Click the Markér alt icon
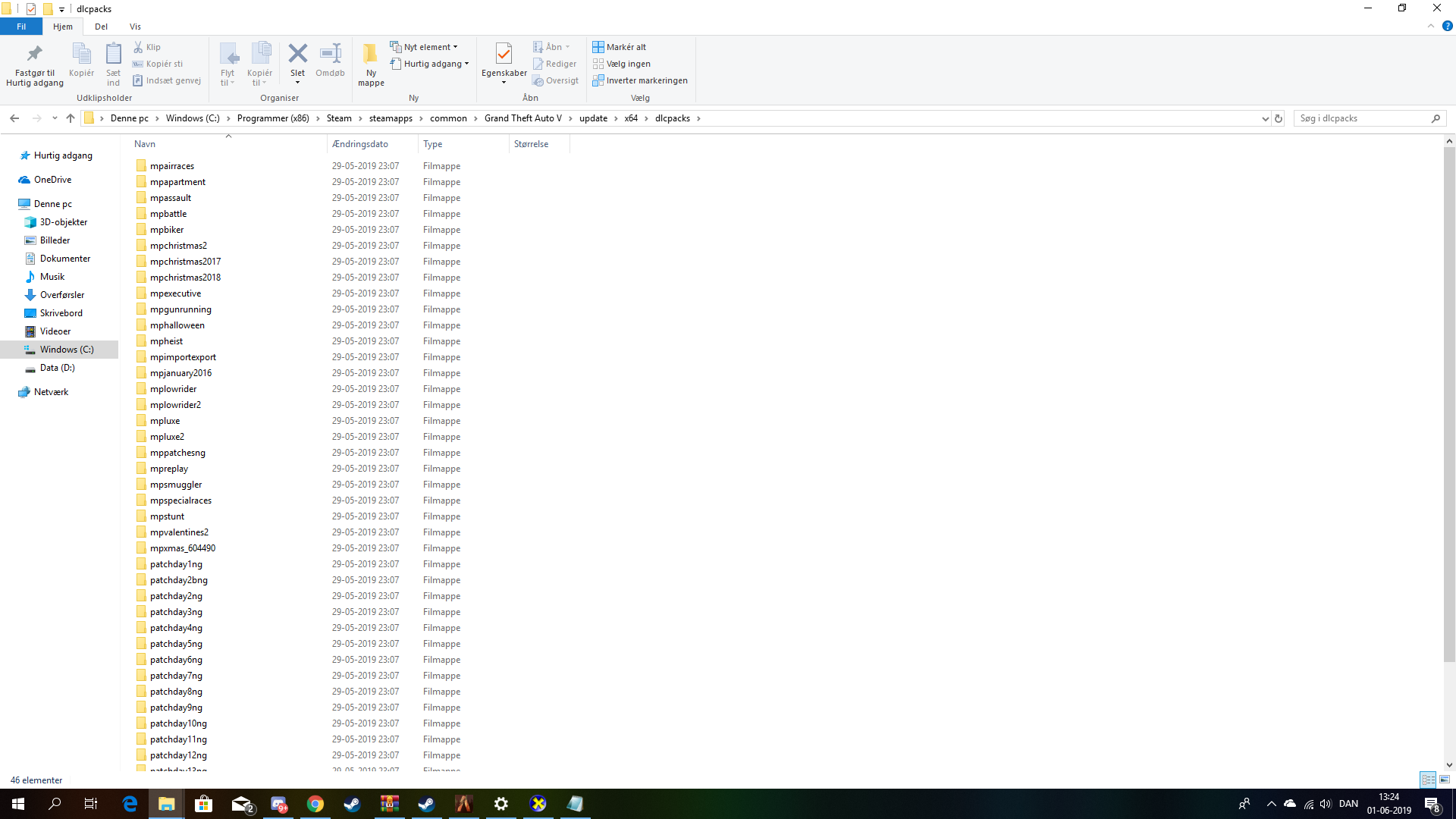This screenshot has height=819, width=1456. 598,47
